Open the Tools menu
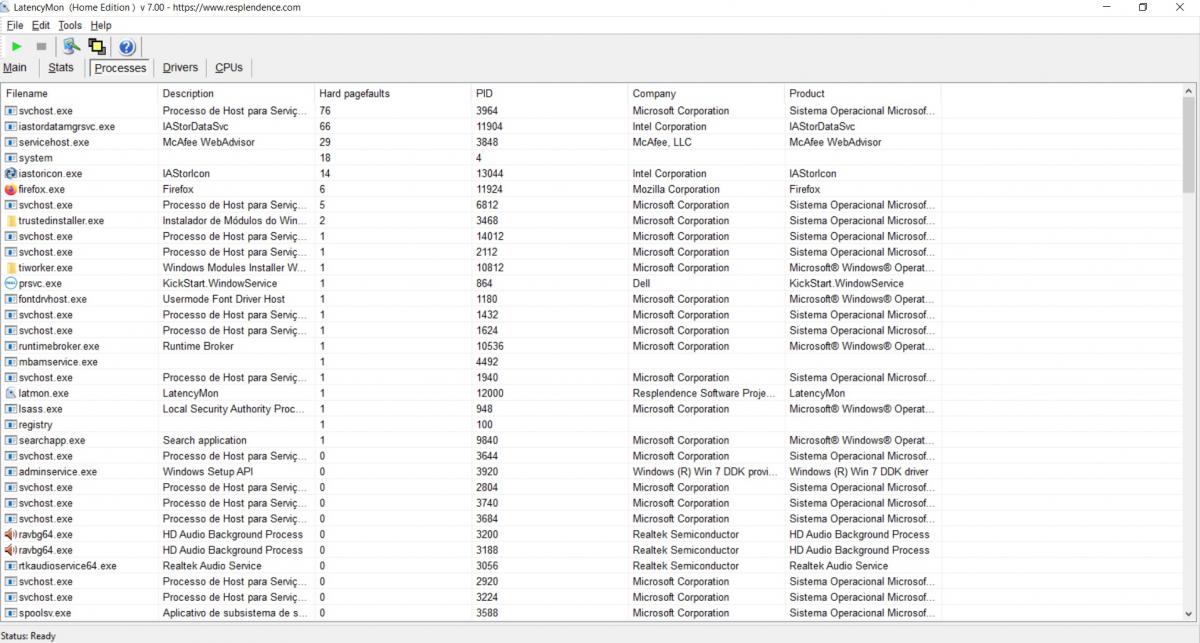Image resolution: width=1200 pixels, height=643 pixels. (x=70, y=25)
